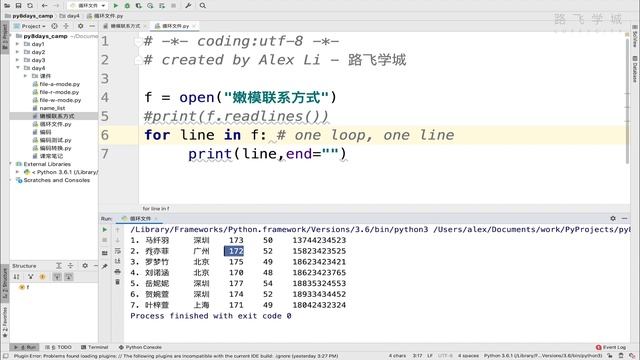Click the Profile icon in toolbar
This screenshot has height=360, width=640.
tap(150, 6)
